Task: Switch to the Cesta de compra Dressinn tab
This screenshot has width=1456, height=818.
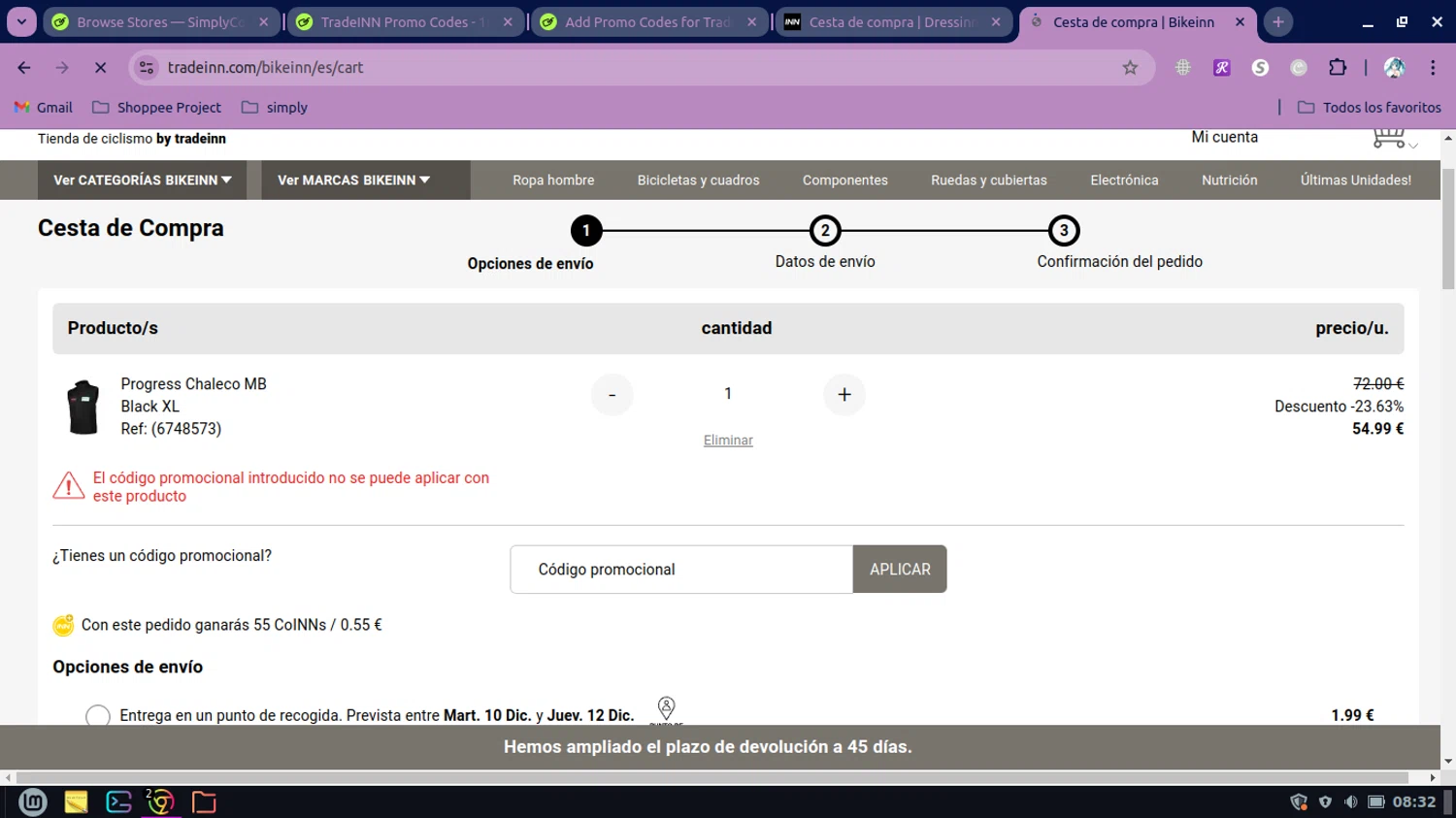Action: click(x=892, y=21)
